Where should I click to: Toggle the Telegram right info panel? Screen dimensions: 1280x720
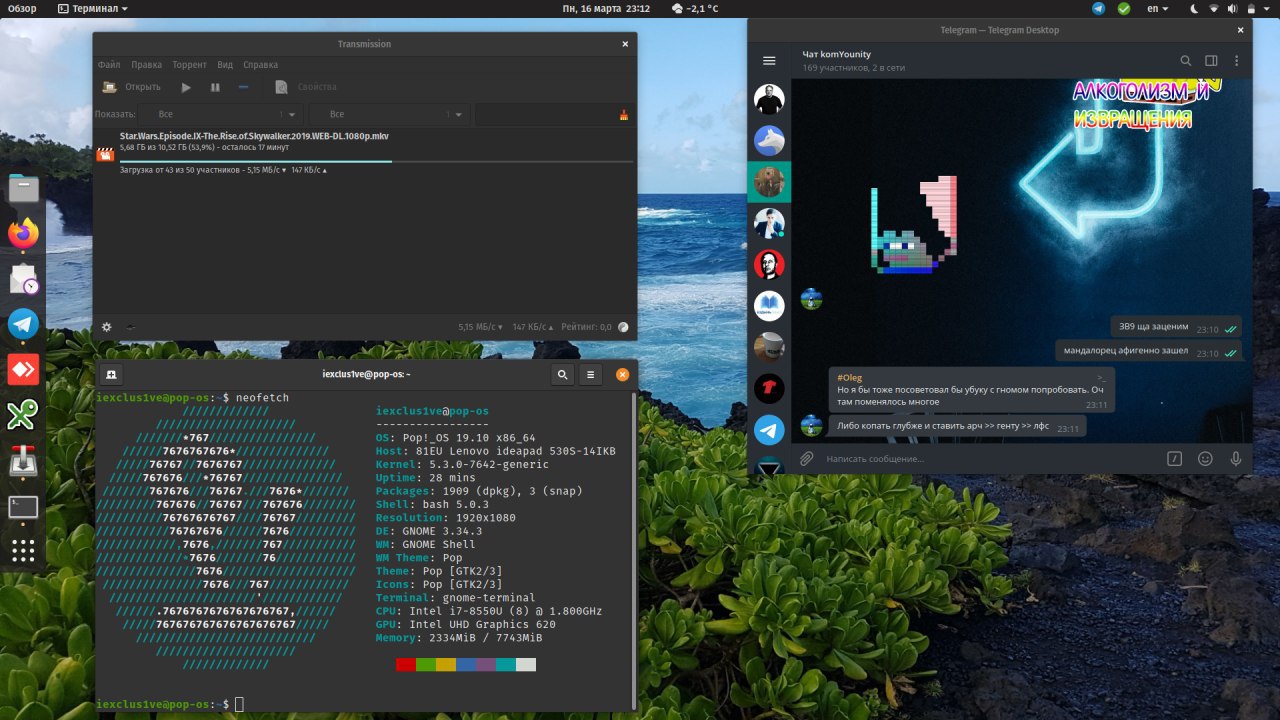(1211, 61)
